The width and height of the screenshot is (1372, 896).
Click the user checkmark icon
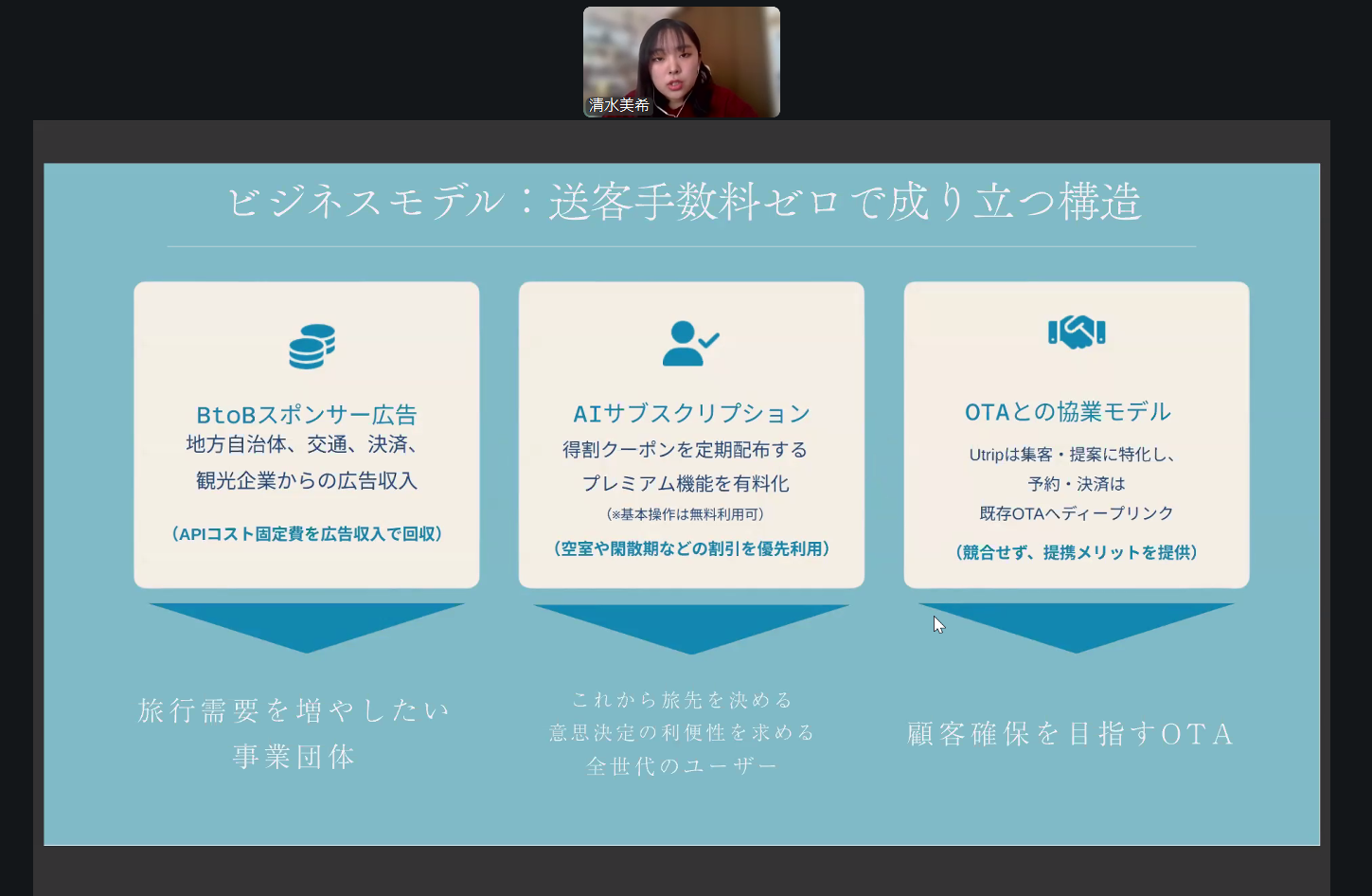pyautogui.click(x=689, y=344)
